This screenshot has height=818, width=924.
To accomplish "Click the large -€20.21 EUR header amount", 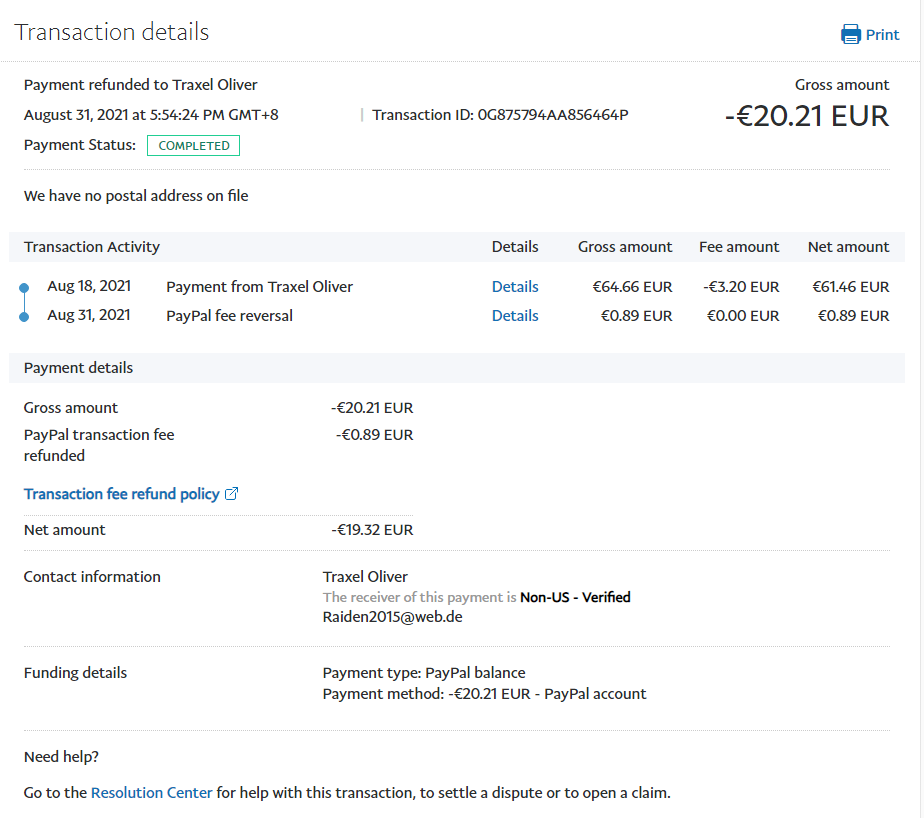I will click(x=806, y=117).
